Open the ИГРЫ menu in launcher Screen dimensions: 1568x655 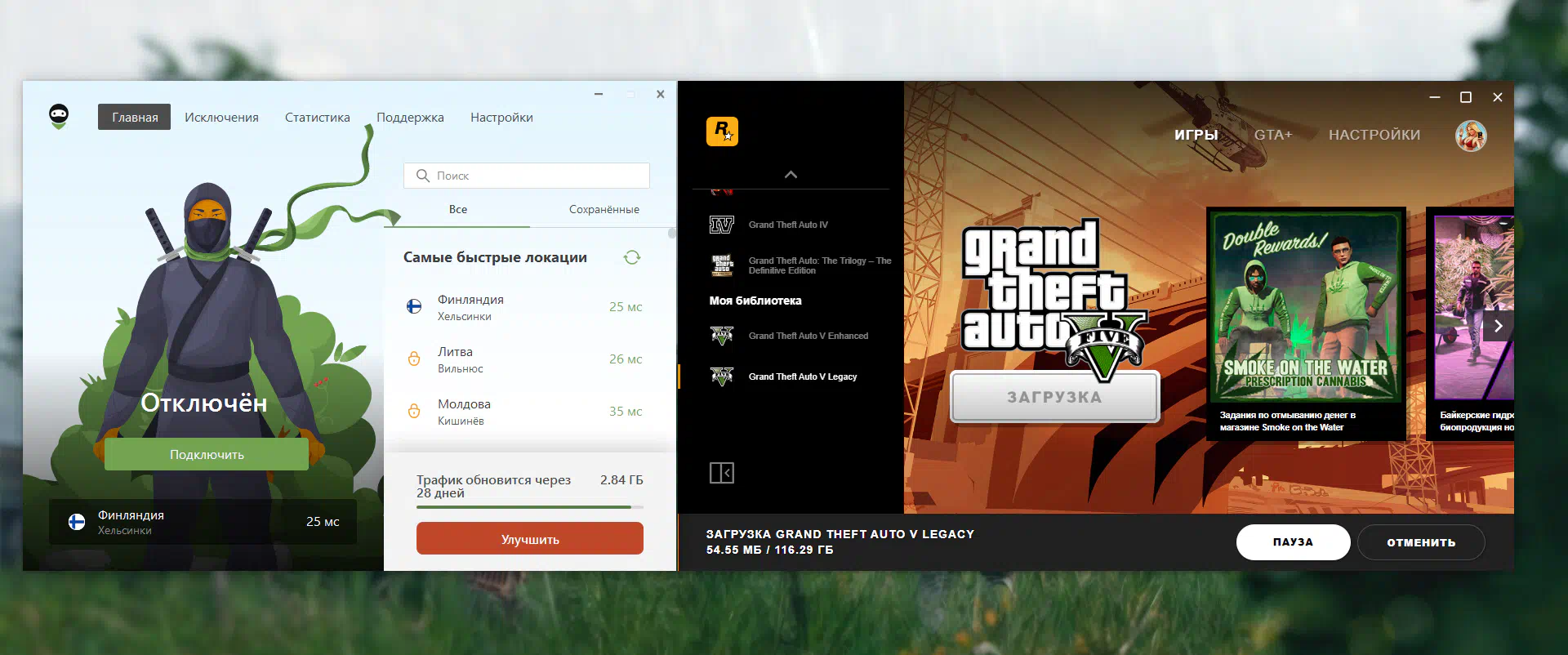pyautogui.click(x=1196, y=135)
